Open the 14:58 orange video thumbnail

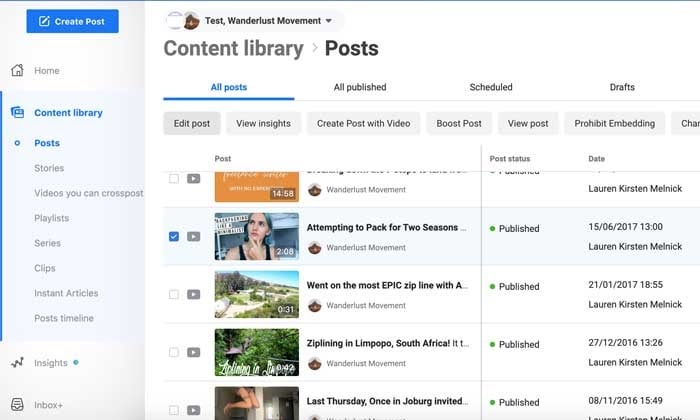click(257, 187)
